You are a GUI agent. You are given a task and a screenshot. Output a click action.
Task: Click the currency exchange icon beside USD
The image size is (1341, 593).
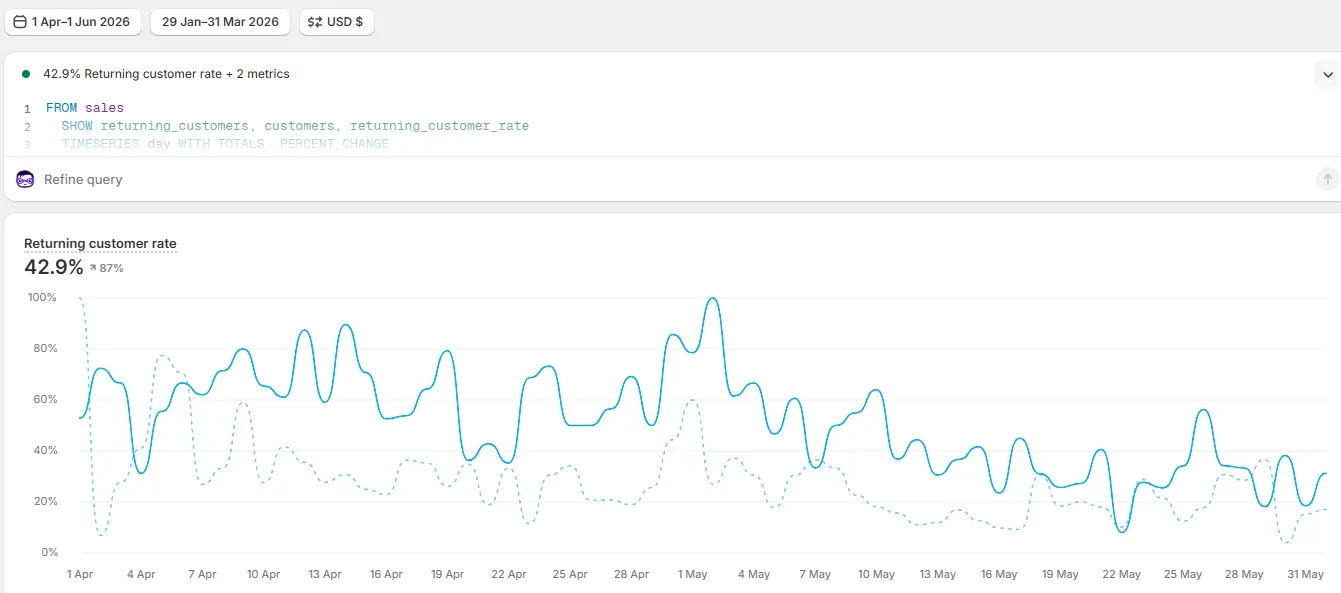pos(315,22)
